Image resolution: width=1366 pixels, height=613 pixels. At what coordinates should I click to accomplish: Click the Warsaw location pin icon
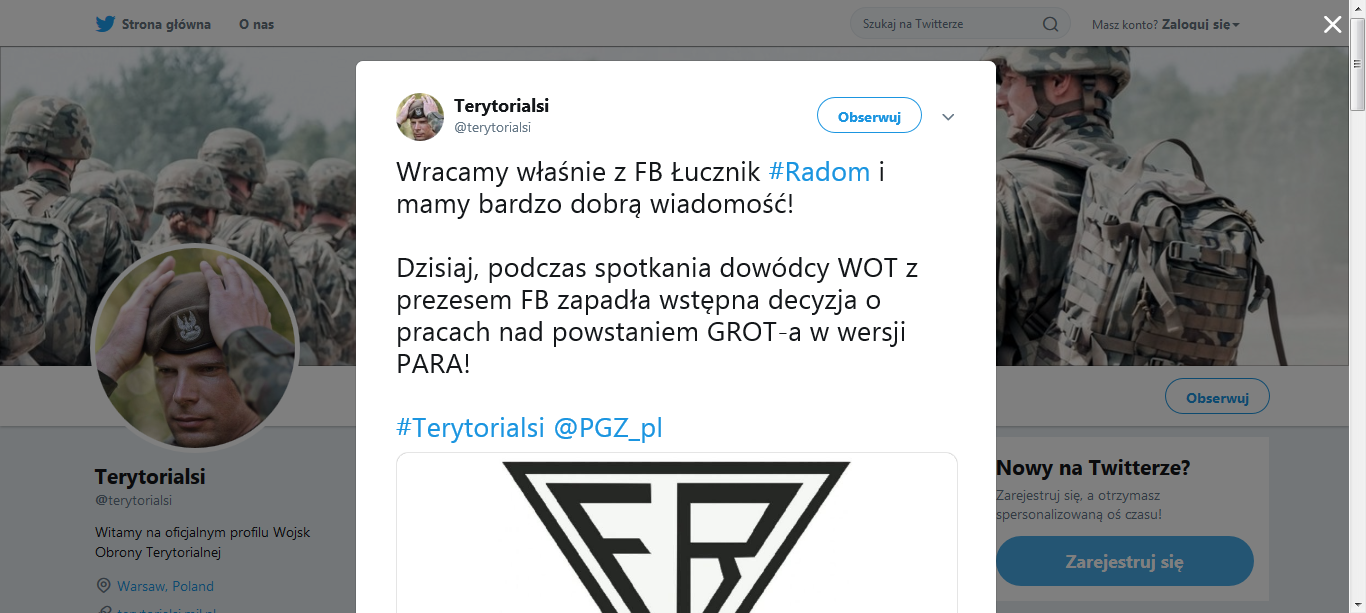click(103, 585)
